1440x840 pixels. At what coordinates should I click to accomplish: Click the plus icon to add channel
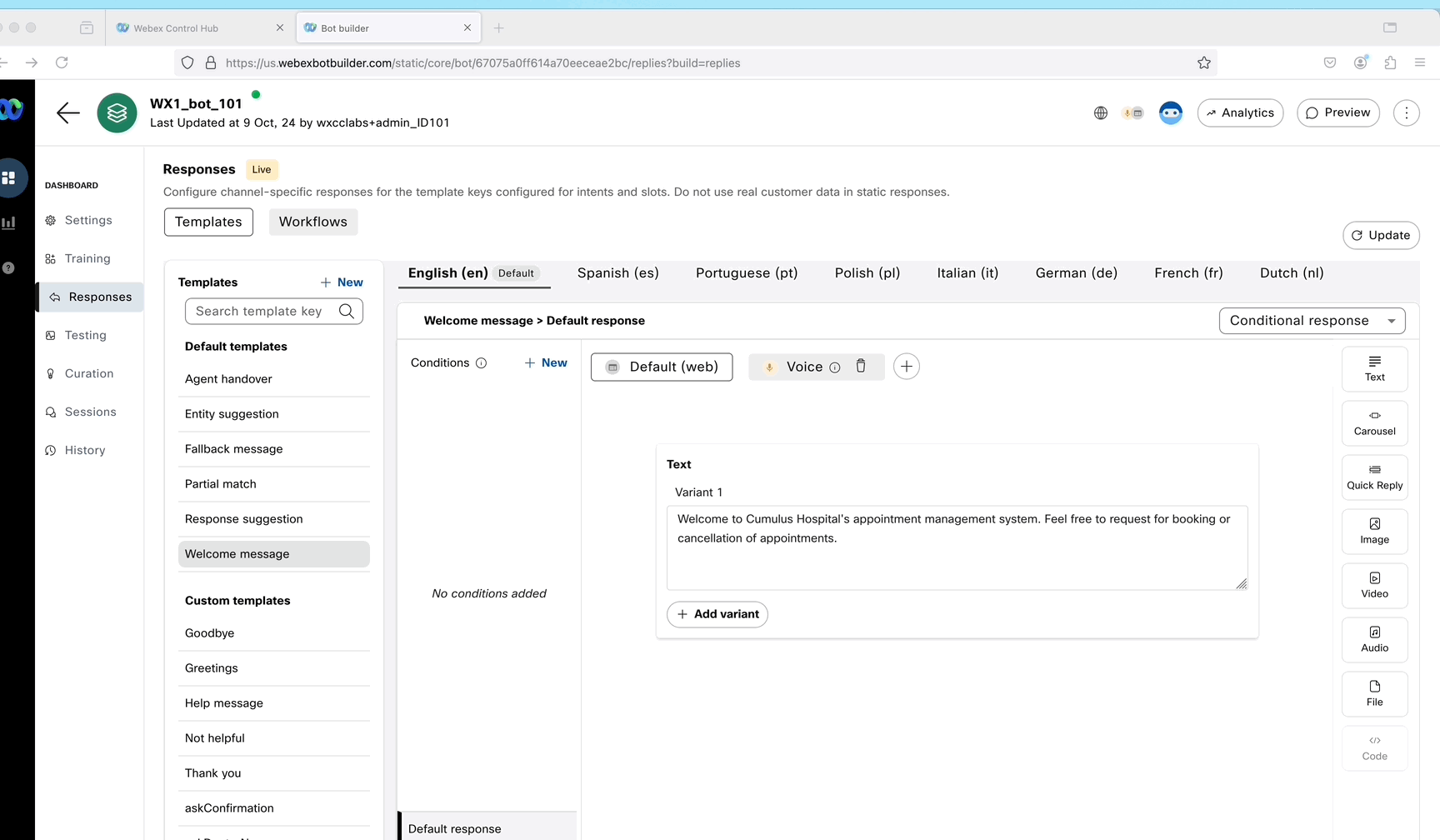tap(906, 367)
